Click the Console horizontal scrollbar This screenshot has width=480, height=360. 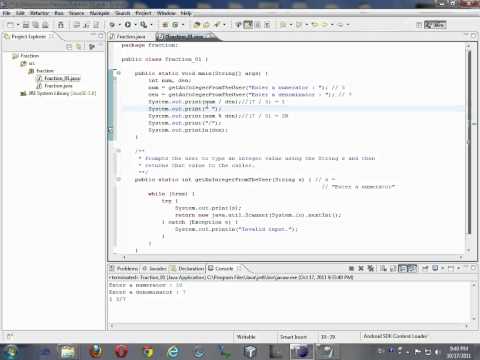pyautogui.click(x=289, y=326)
